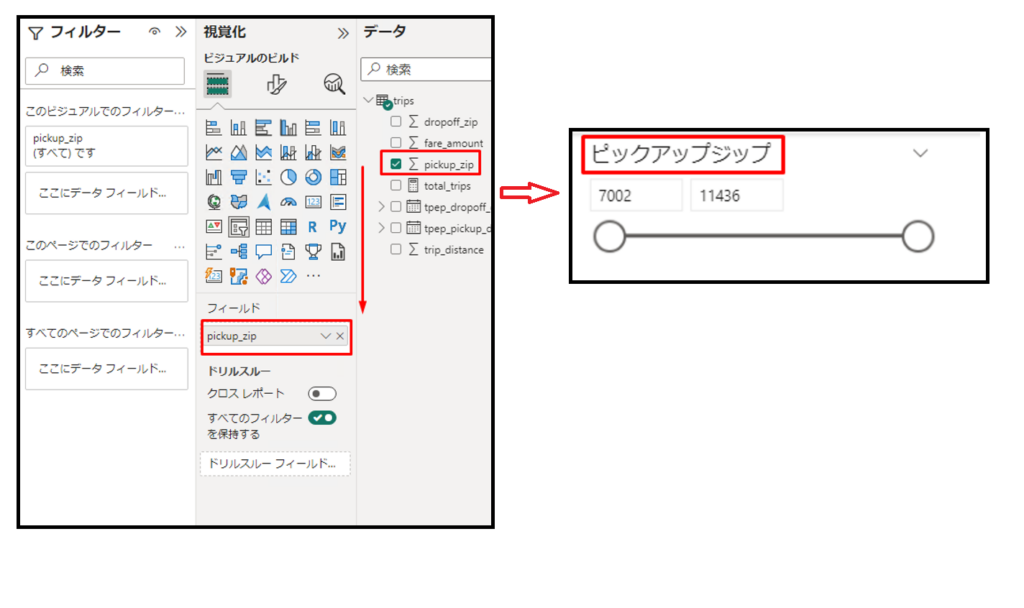Image resolution: width=1024 pixels, height=608 pixels.
Task: Check the tpep_pickup_ field checkbox
Action: point(396,228)
